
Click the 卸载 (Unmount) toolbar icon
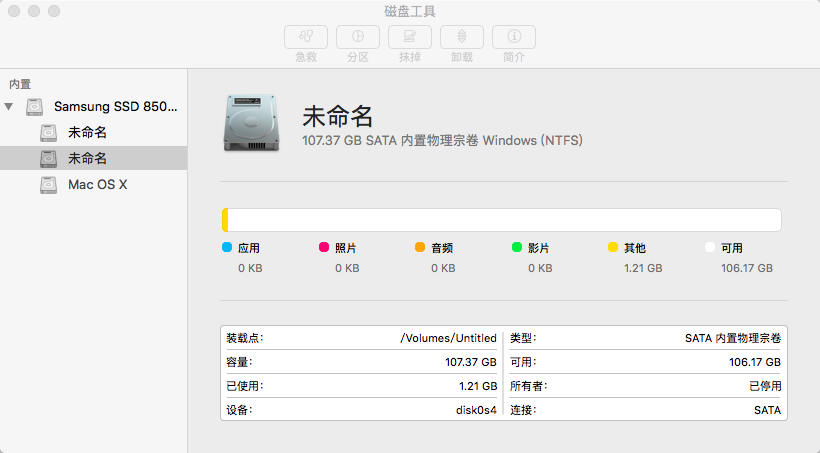[x=462, y=37]
